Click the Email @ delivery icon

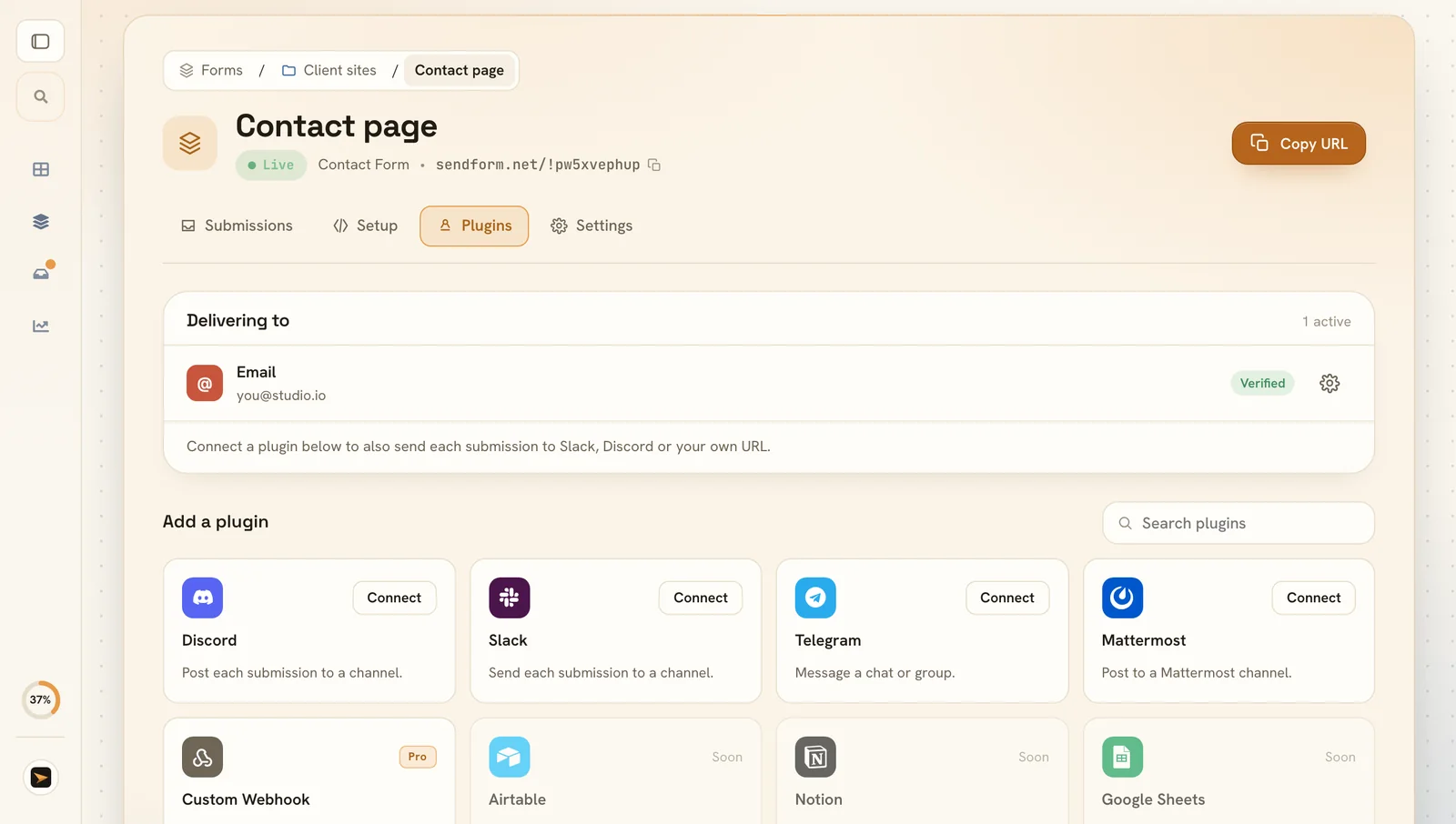(205, 383)
